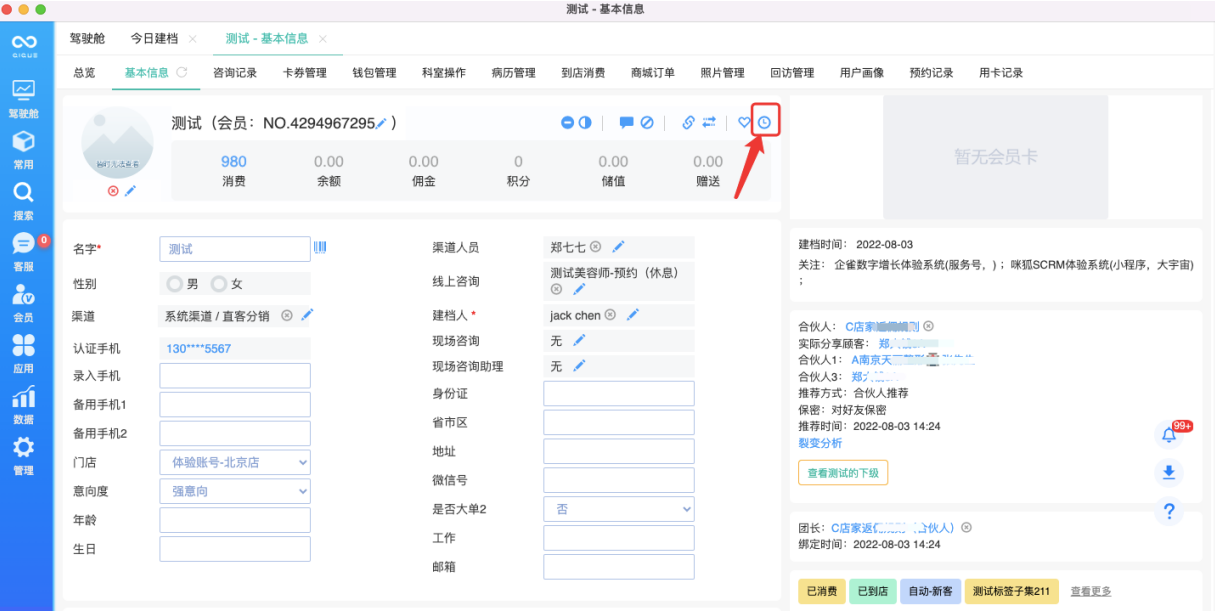The width and height of the screenshot is (1215, 614).
Task: Click the 查看测试的下级 button
Action: 844,472
